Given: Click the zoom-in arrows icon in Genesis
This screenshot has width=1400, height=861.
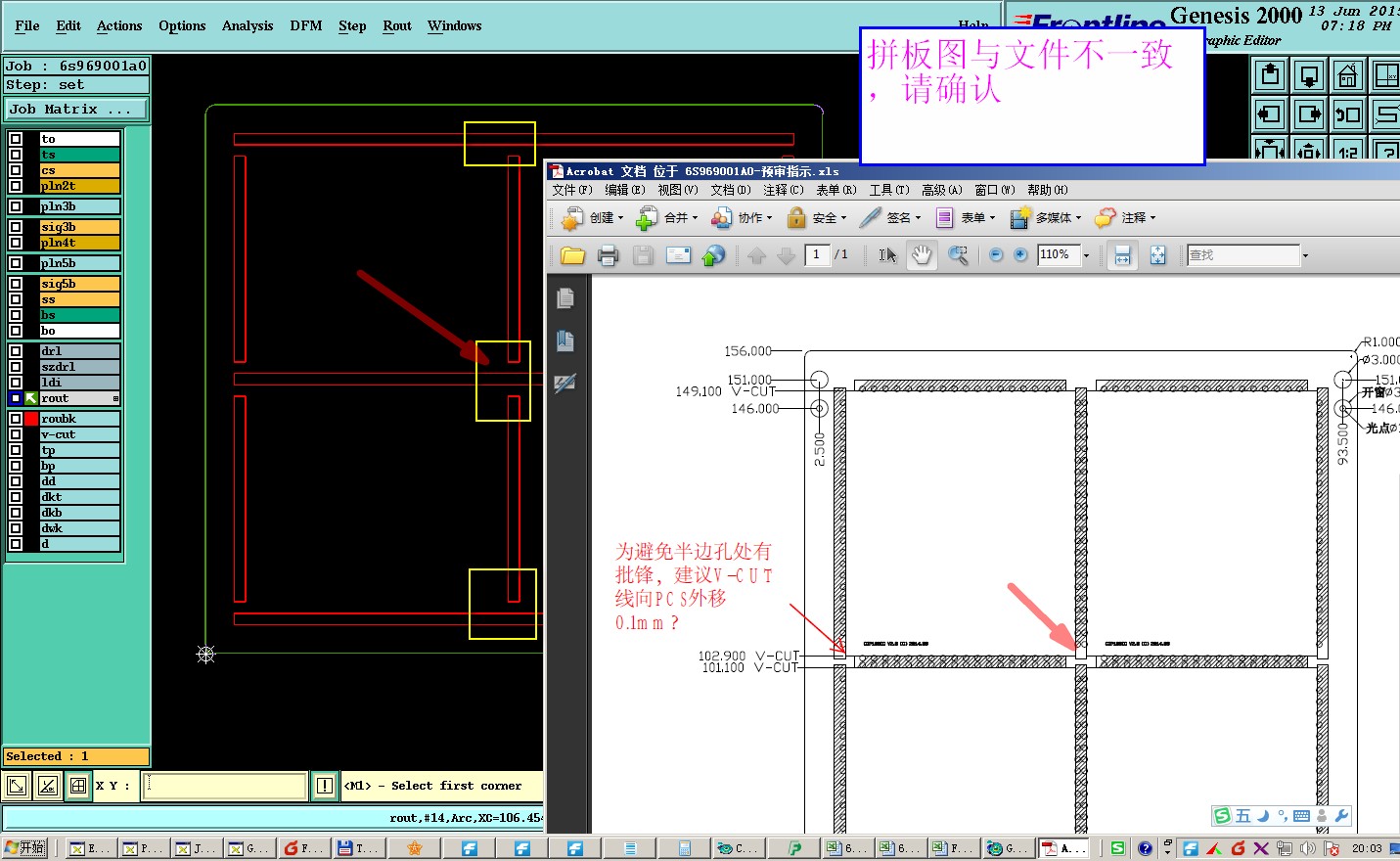Looking at the screenshot, I should pos(1270,150).
